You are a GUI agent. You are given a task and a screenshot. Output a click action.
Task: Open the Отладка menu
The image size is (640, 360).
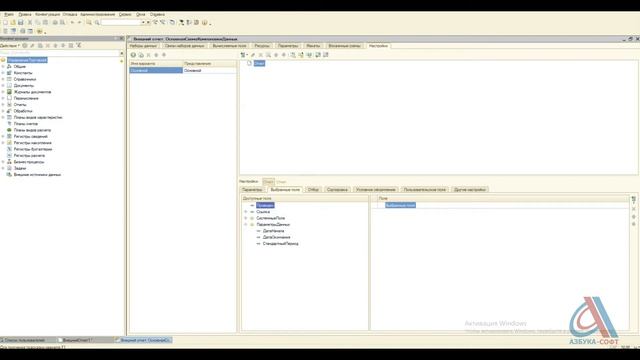70,14
